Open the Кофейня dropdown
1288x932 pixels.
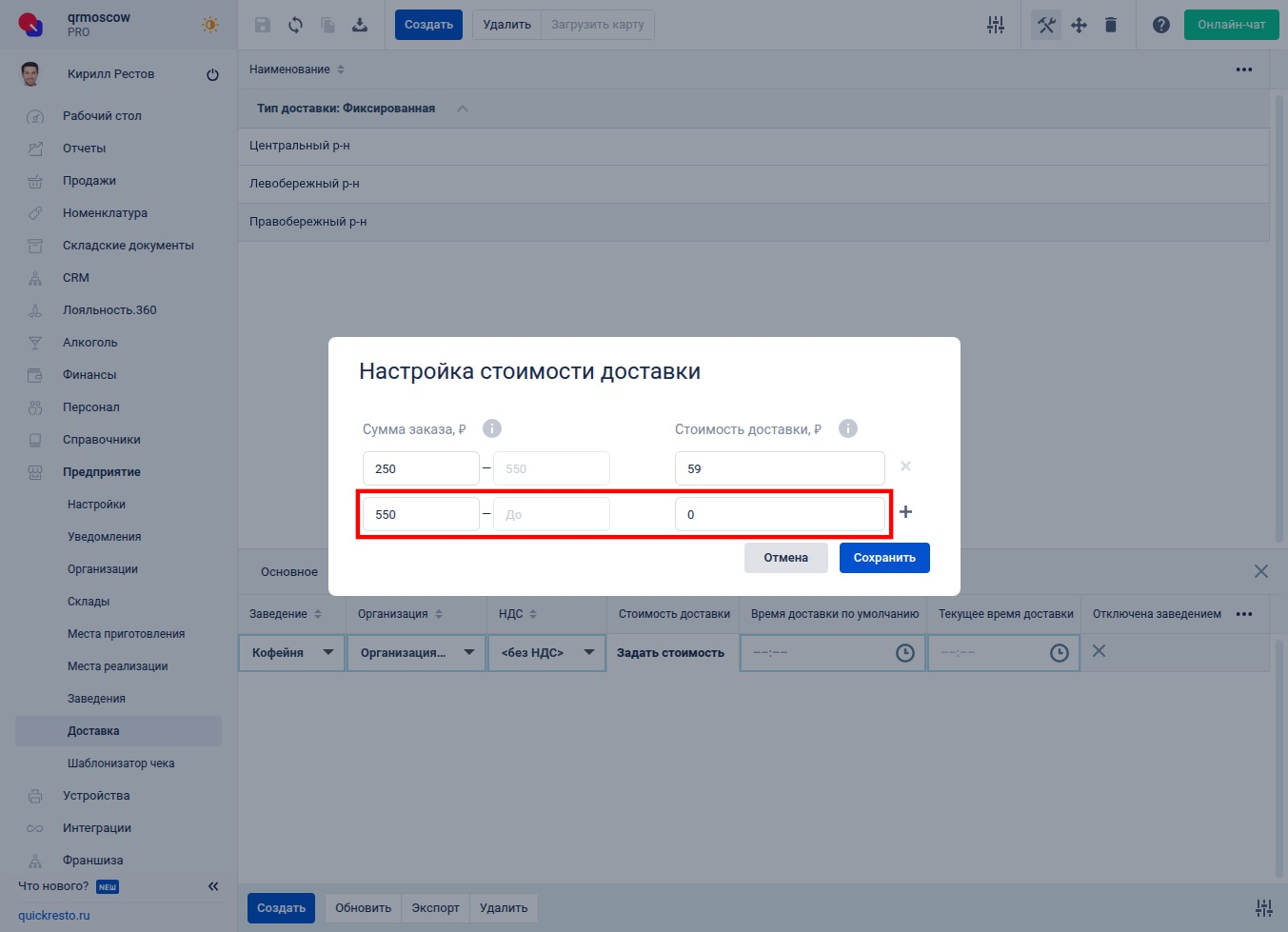[x=291, y=653]
